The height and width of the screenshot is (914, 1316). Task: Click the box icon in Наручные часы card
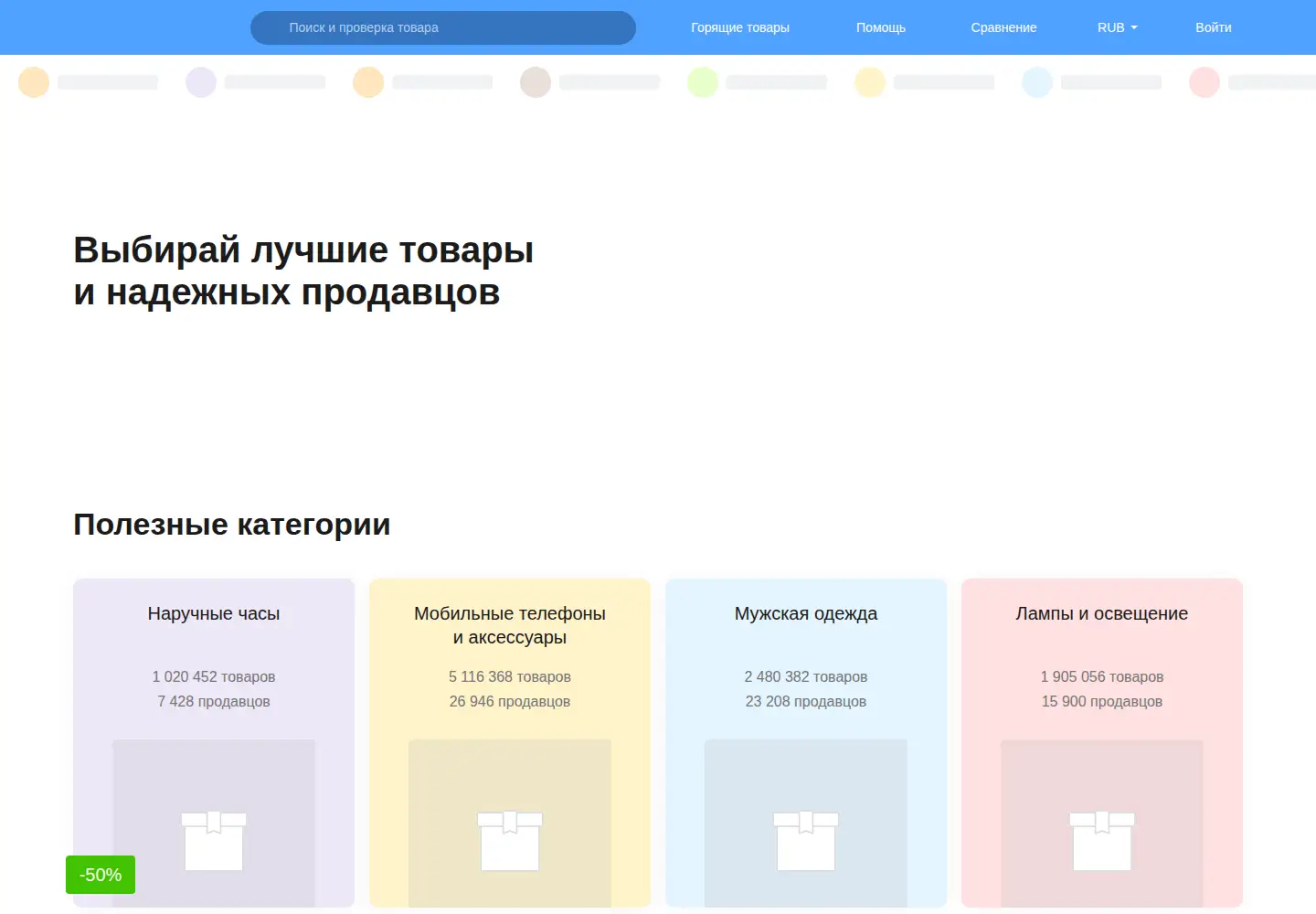coord(214,841)
